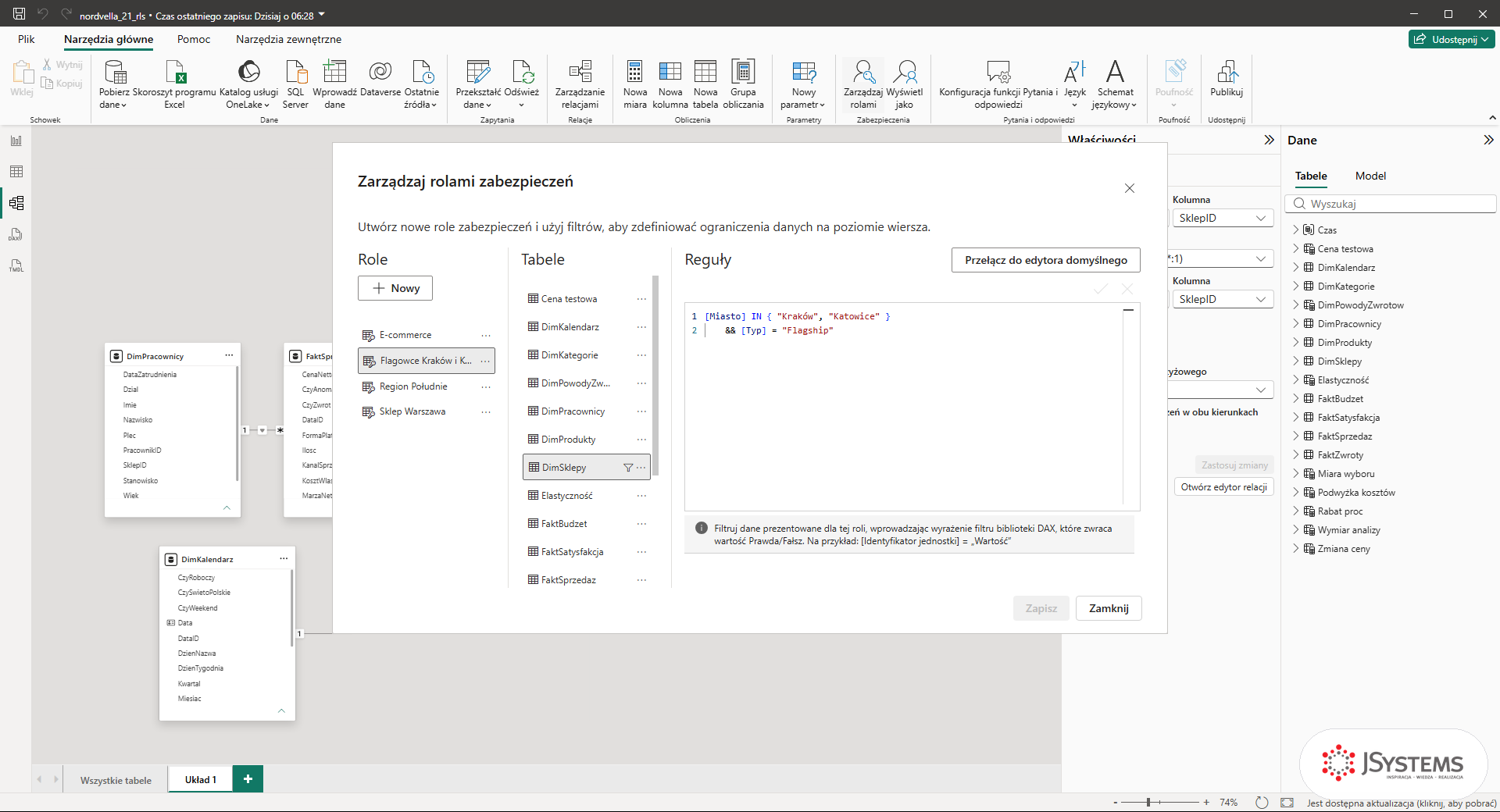Image resolution: width=1500 pixels, height=812 pixels.
Task: Switch to report view in left sidebar
Action: [x=16, y=141]
